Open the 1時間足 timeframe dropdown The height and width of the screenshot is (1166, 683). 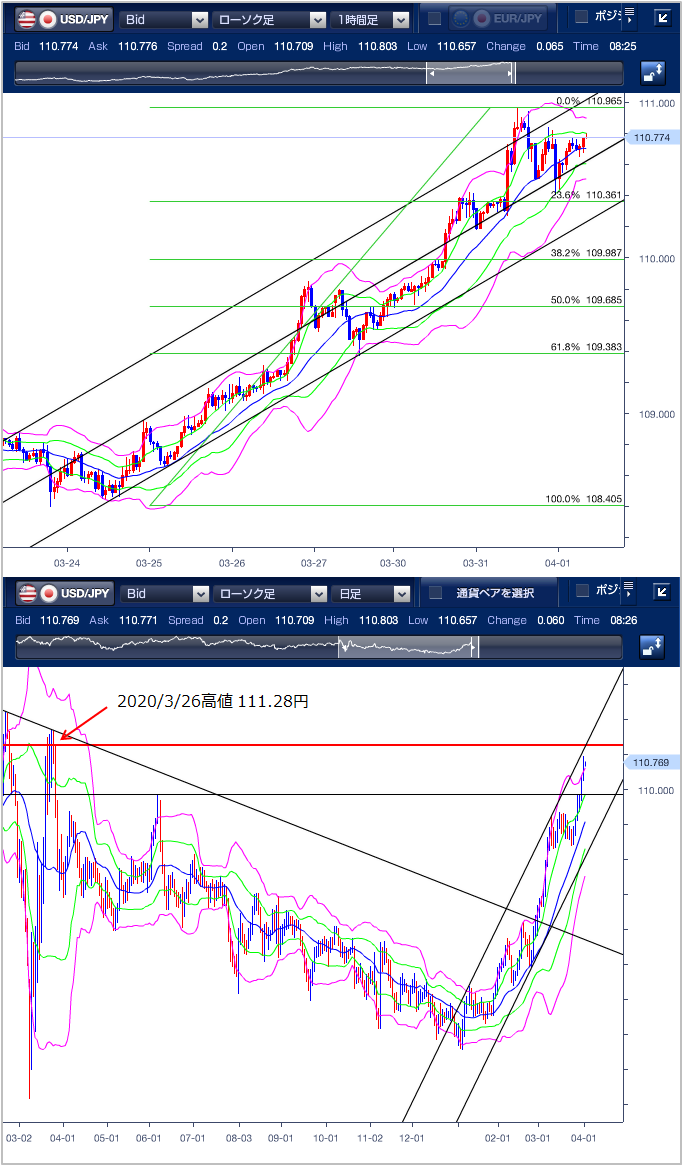click(371, 19)
